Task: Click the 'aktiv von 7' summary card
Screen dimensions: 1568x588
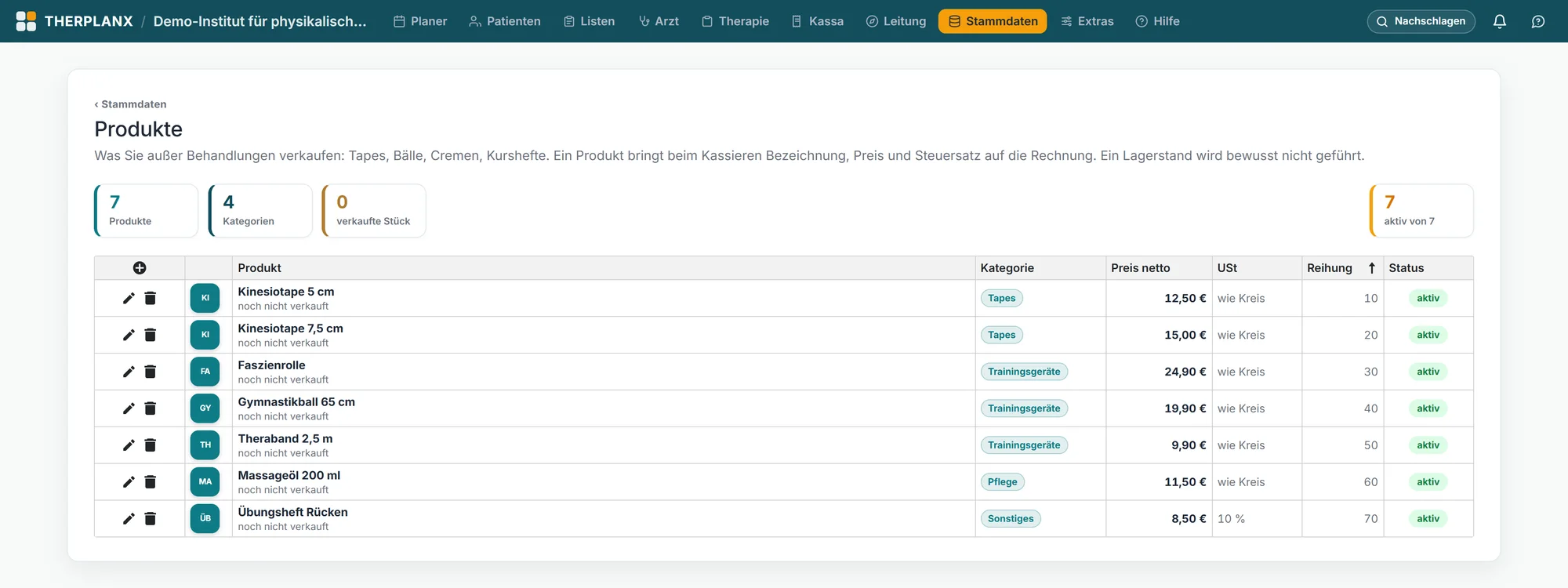Action: click(x=1421, y=210)
